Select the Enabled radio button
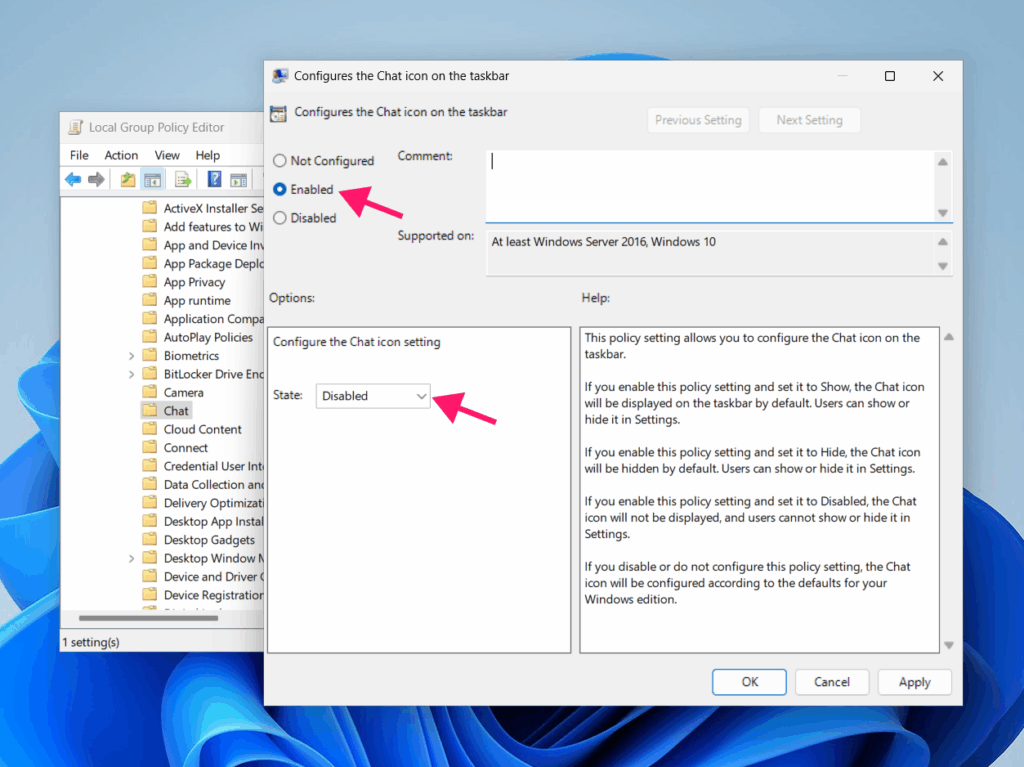Image resolution: width=1024 pixels, height=767 pixels. click(x=280, y=189)
